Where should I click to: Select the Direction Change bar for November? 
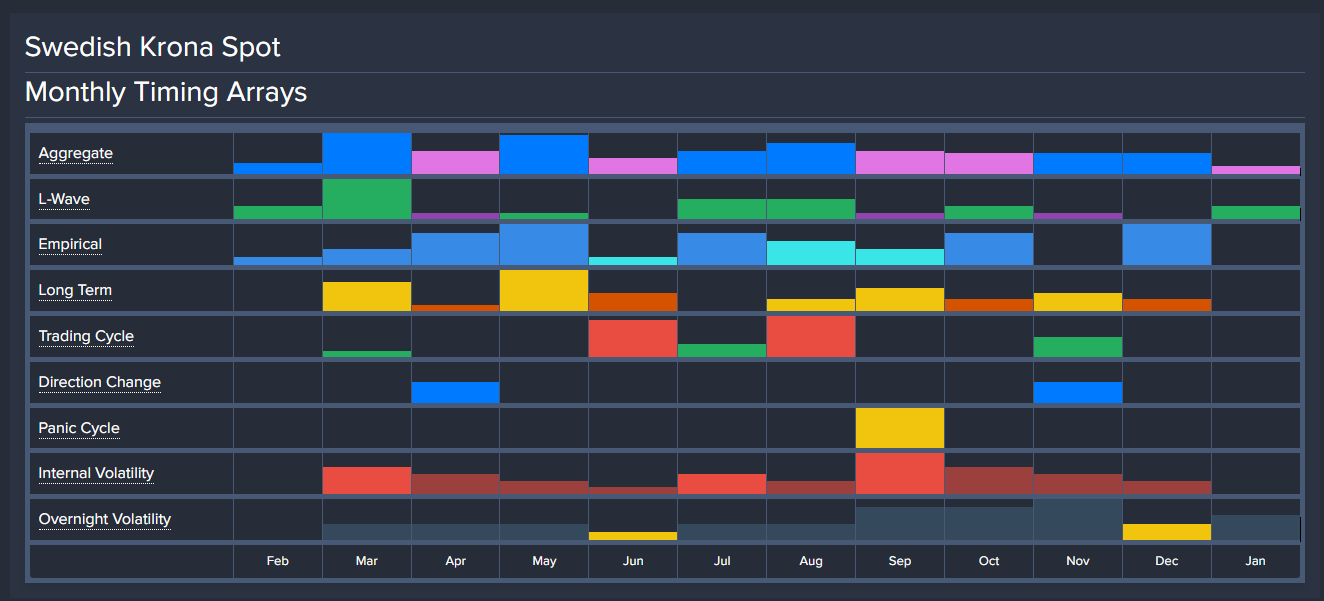(x=1078, y=392)
